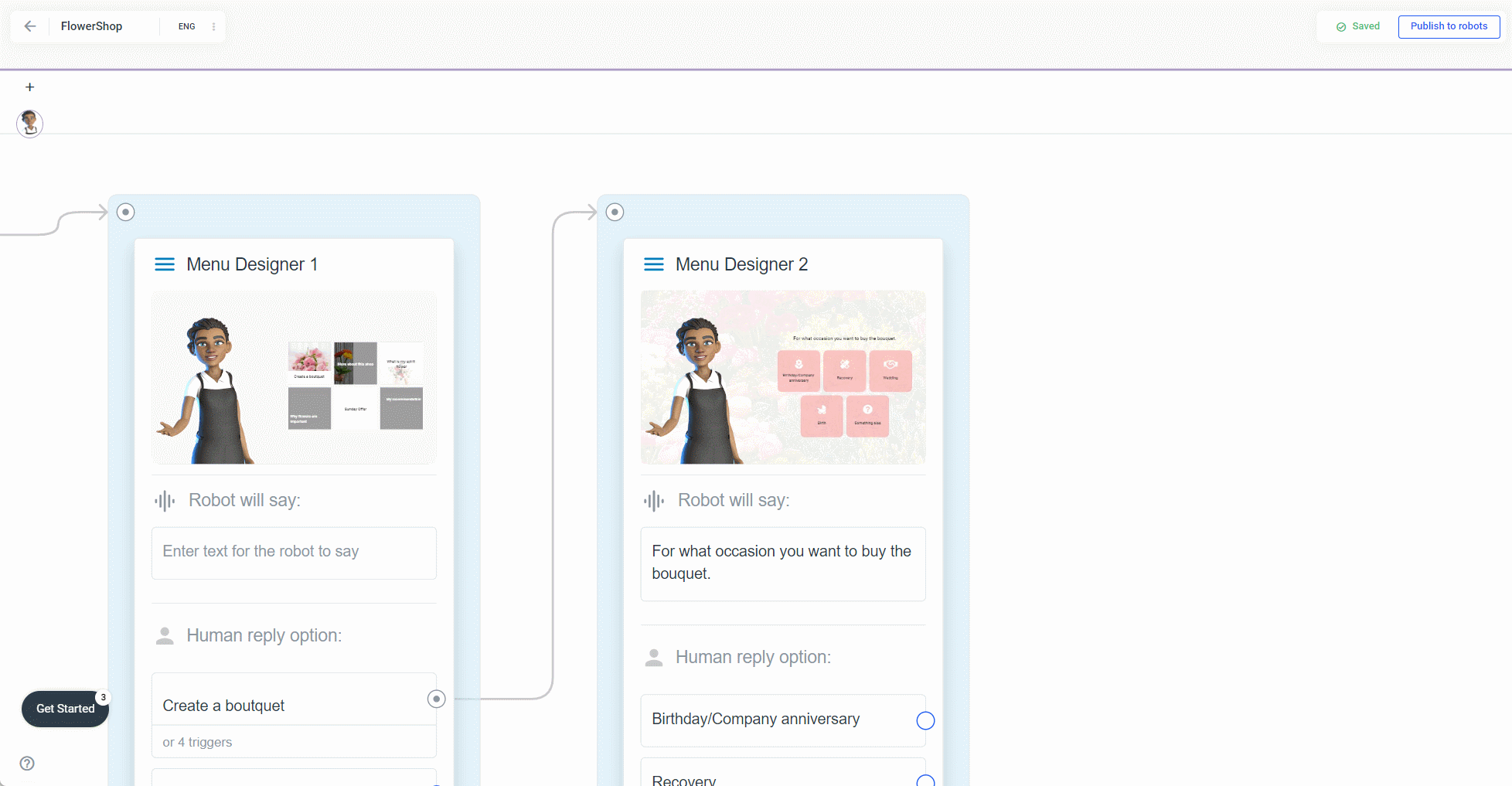Viewport: 1512px width, 786px height.
Task: Click the help question mark icon
Action: click(x=27, y=764)
